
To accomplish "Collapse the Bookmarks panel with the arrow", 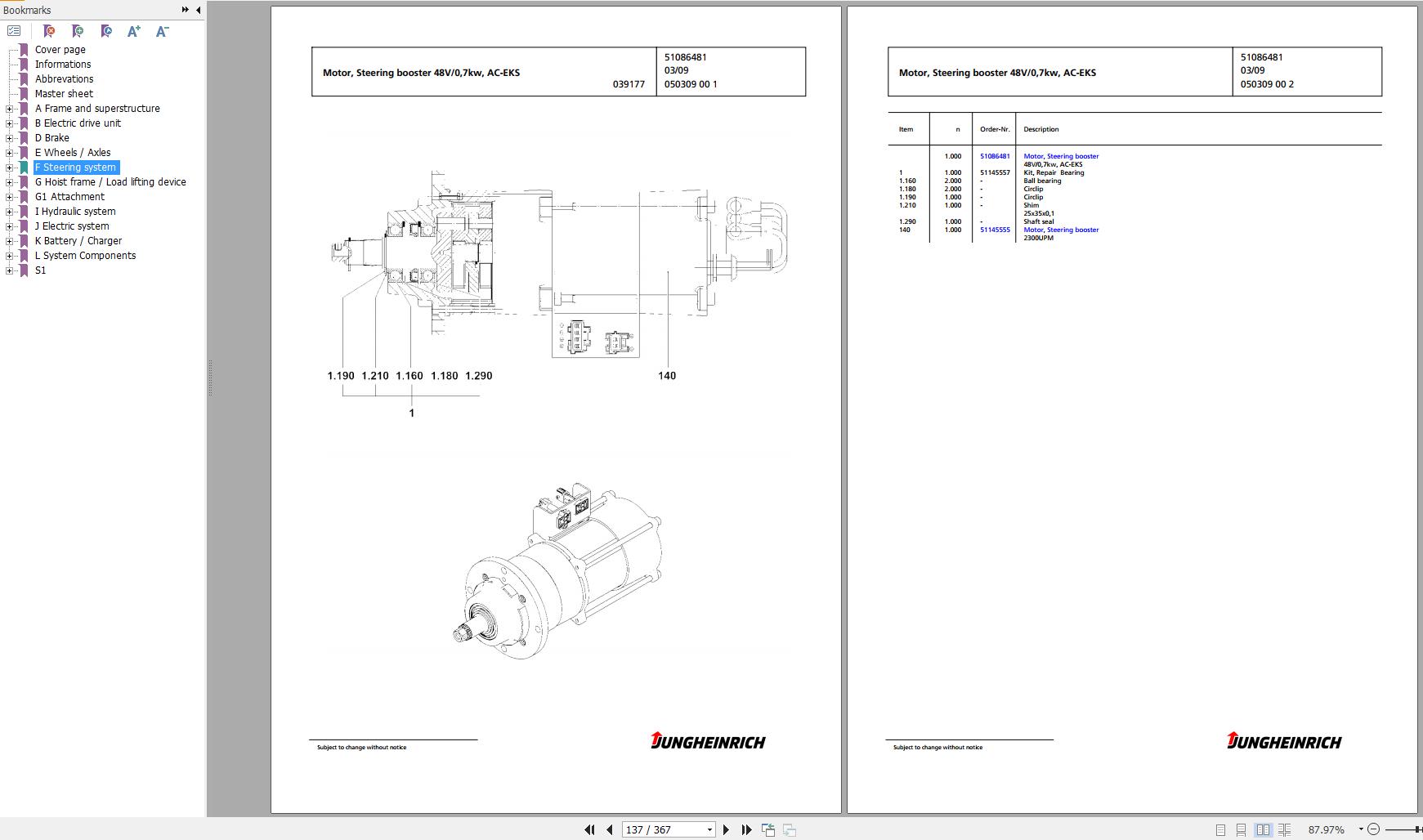I will [198, 10].
